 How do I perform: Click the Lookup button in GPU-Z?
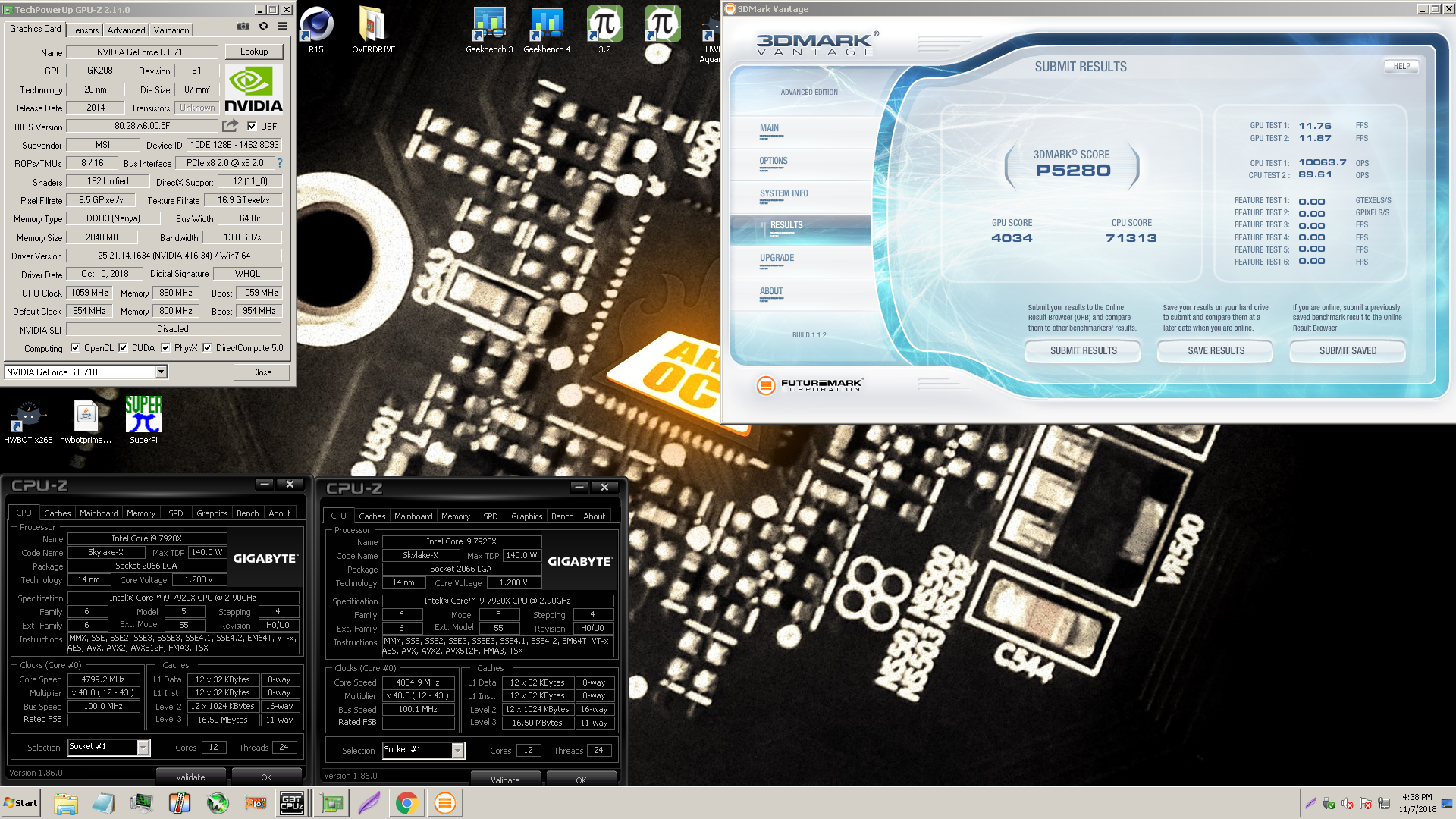click(x=254, y=52)
